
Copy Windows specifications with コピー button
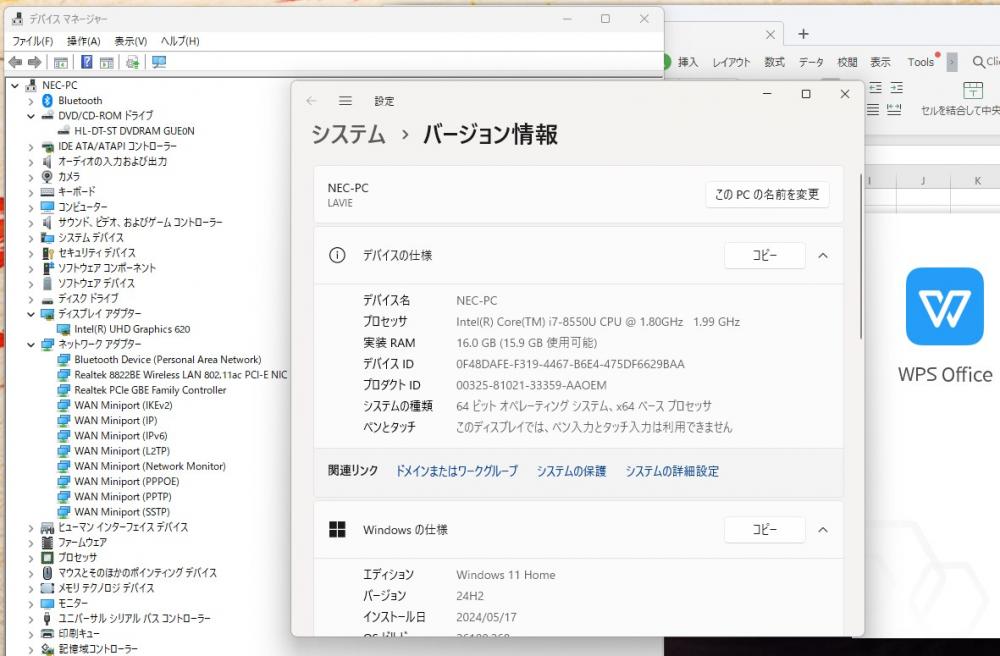[765, 530]
